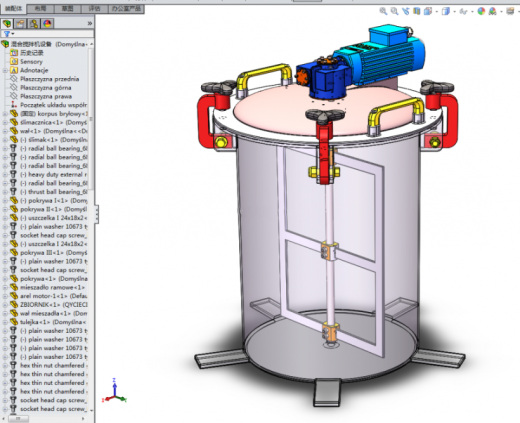Open the Apply Scene icon
Viewport: 520px width, 423px height.
pyautogui.click(x=492, y=11)
